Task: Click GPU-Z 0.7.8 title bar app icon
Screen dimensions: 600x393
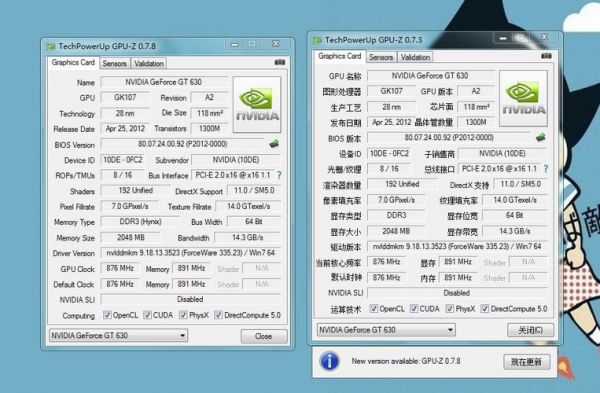Action: (x=51, y=46)
